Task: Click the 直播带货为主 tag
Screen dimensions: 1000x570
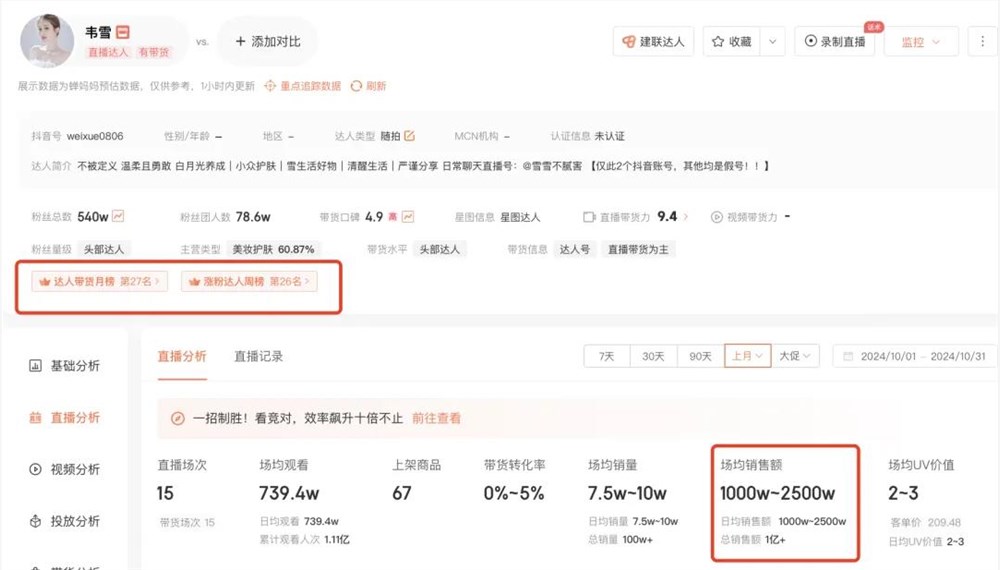Action: click(638, 249)
